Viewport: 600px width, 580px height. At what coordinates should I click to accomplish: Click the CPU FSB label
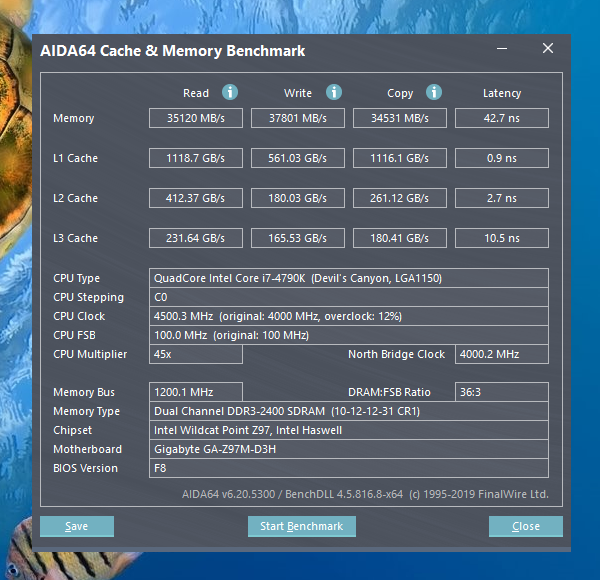(74, 335)
